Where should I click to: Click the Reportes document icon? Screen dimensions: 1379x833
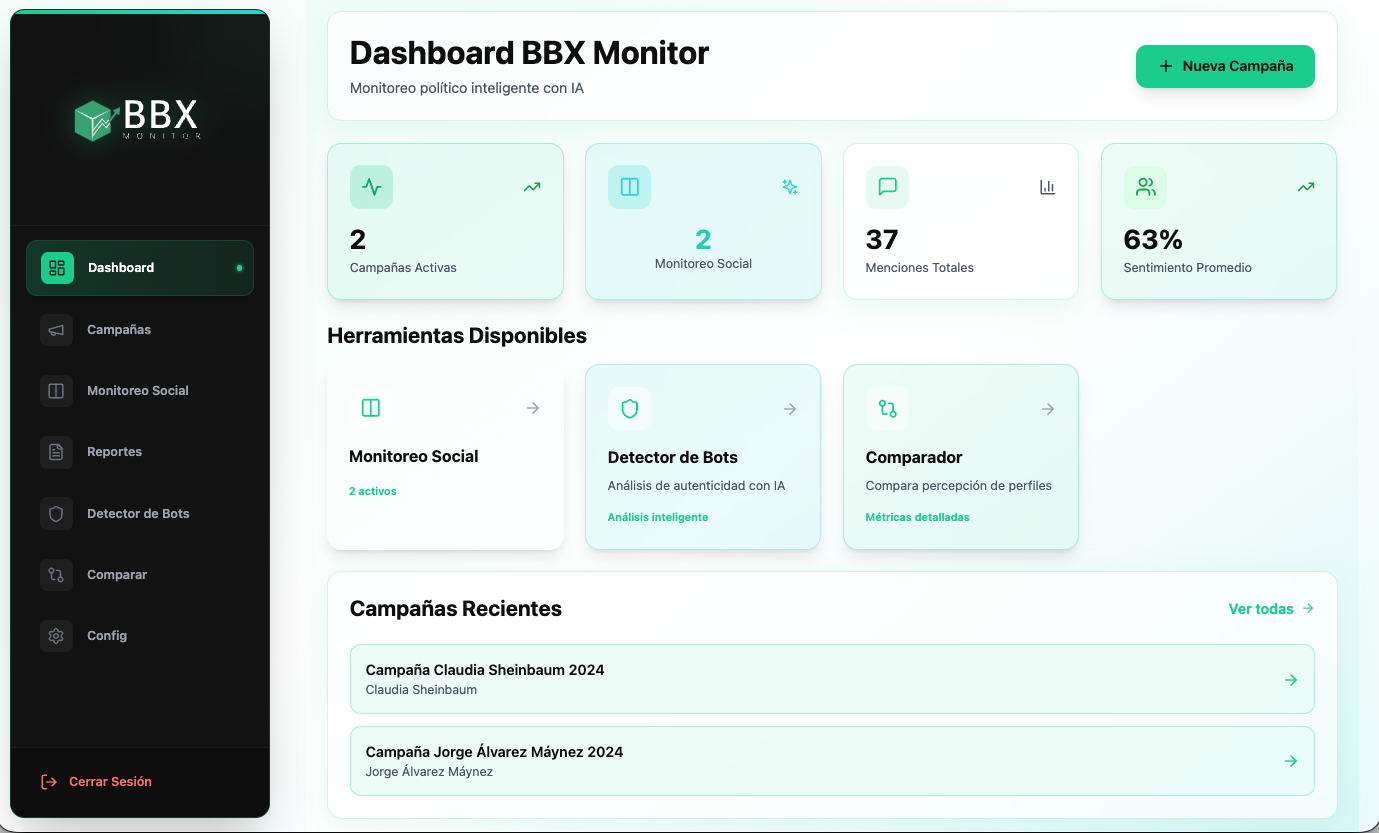pos(56,451)
